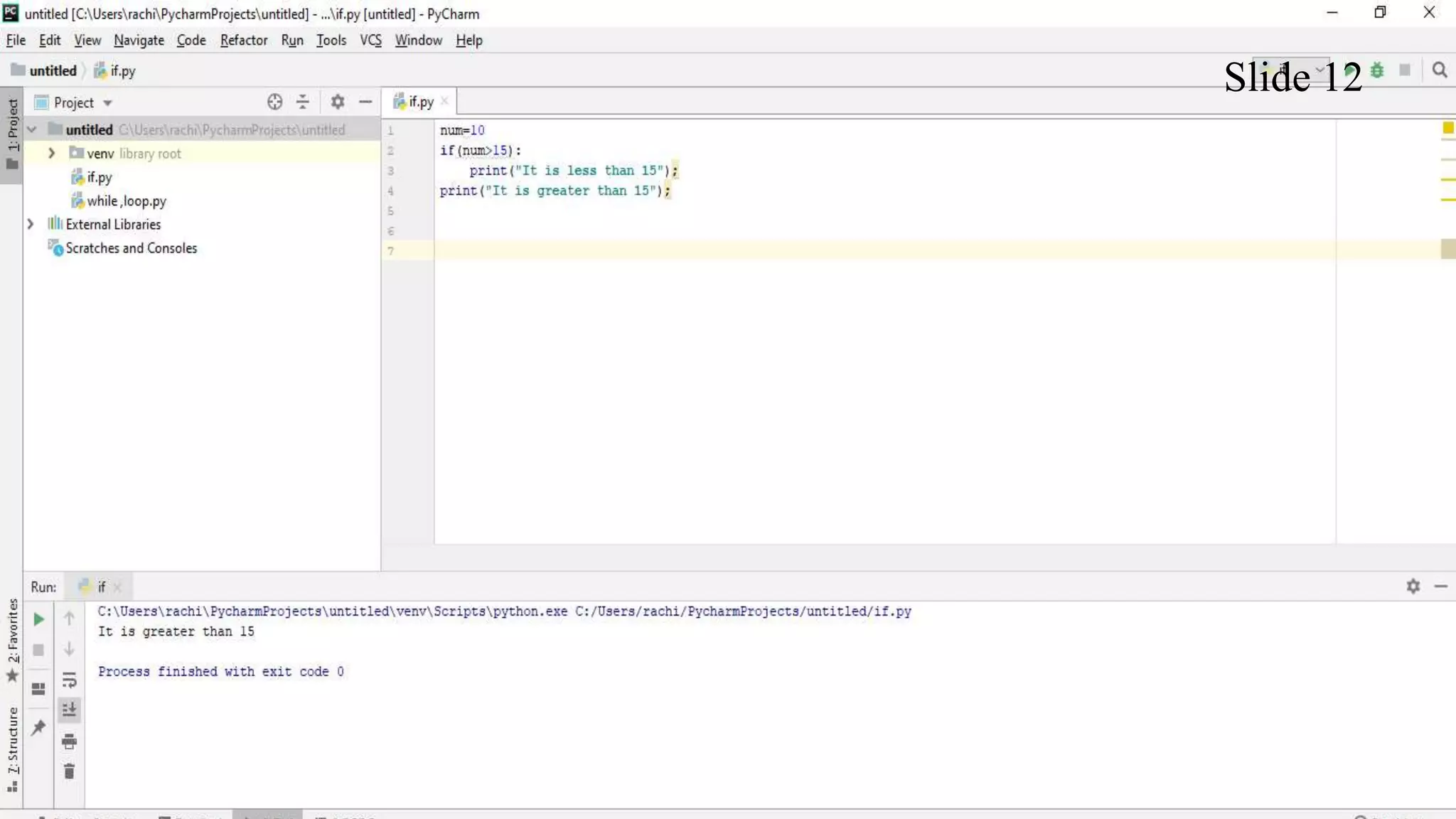Click 'if.py' breadcrumb in navigation bar
This screenshot has width=1456, height=819.
tap(115, 70)
